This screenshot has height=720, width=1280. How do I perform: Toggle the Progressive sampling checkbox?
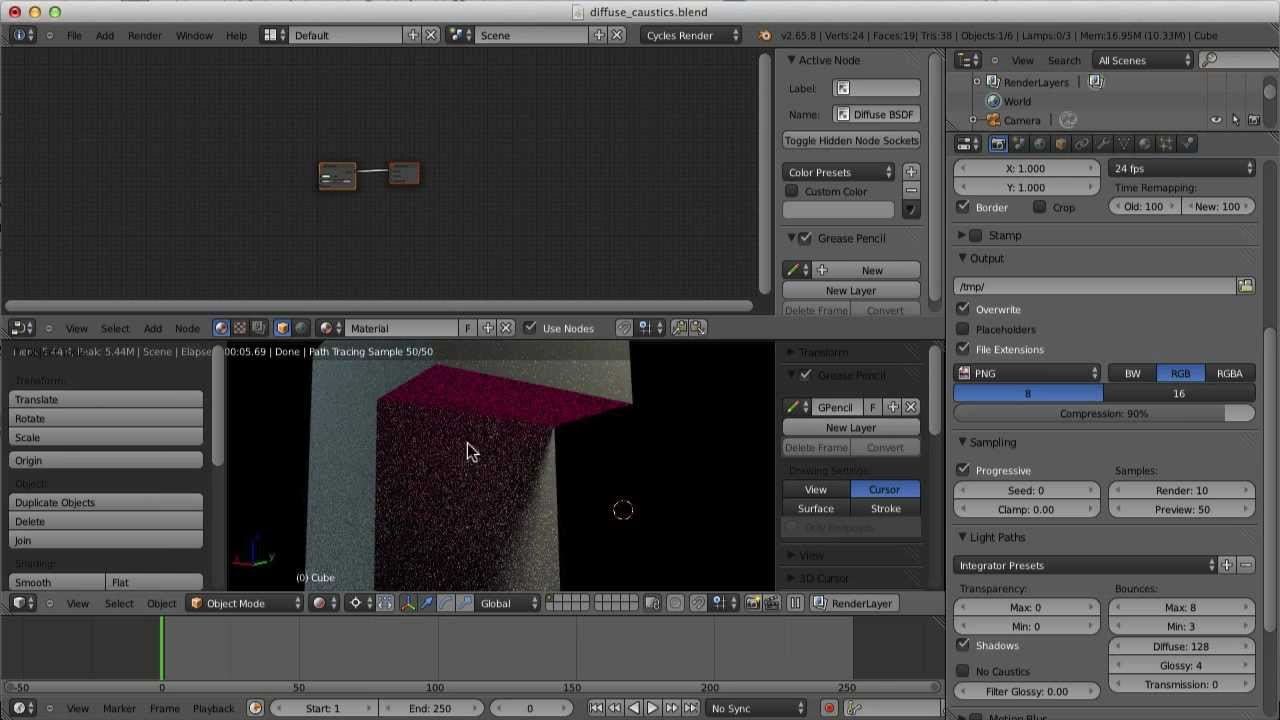(x=963, y=470)
